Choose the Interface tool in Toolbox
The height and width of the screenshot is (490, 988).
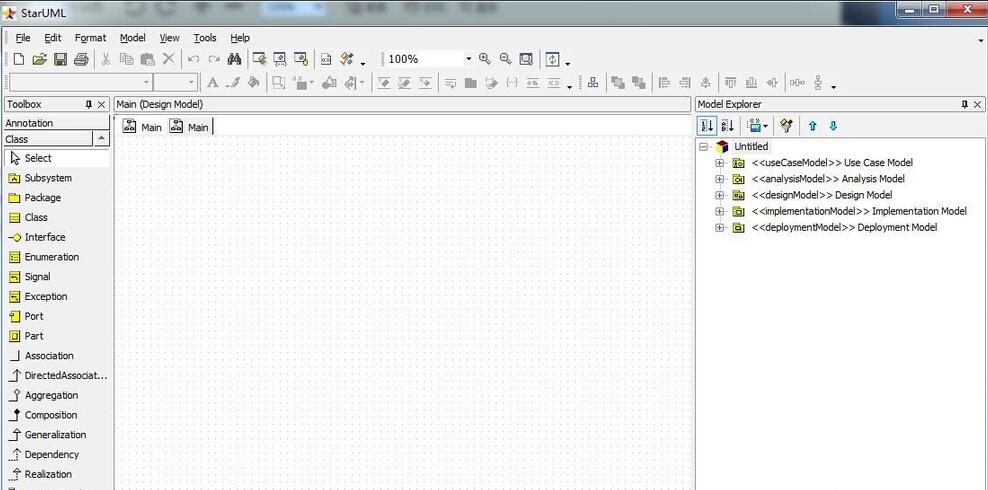(x=57, y=237)
